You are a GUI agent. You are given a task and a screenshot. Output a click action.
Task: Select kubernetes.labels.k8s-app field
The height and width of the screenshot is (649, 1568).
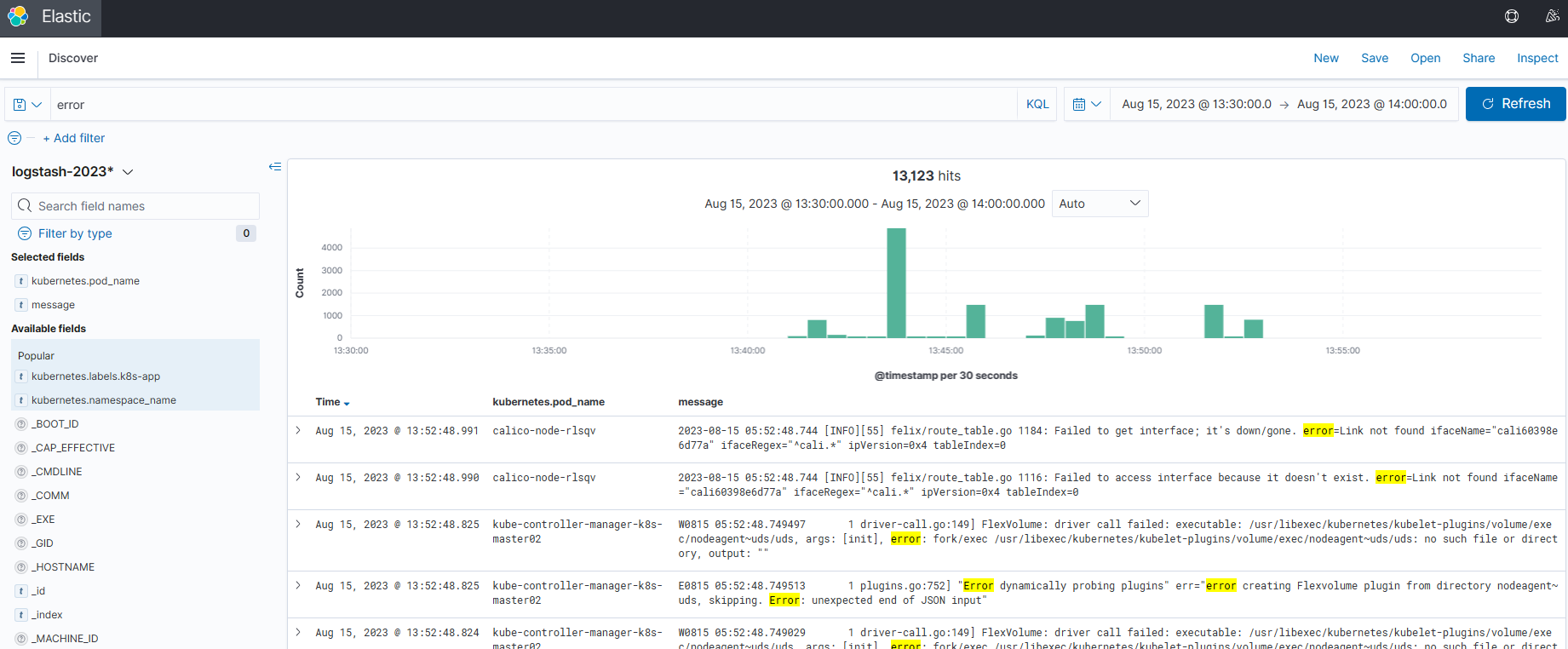click(95, 376)
